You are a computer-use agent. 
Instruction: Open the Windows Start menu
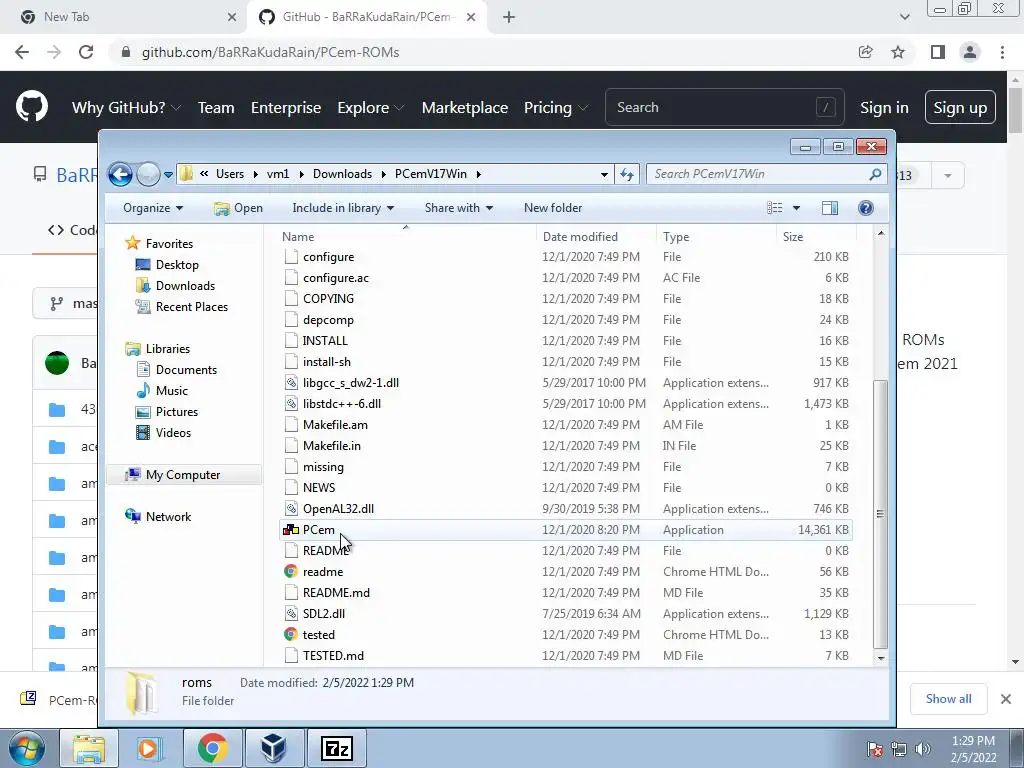coord(26,749)
